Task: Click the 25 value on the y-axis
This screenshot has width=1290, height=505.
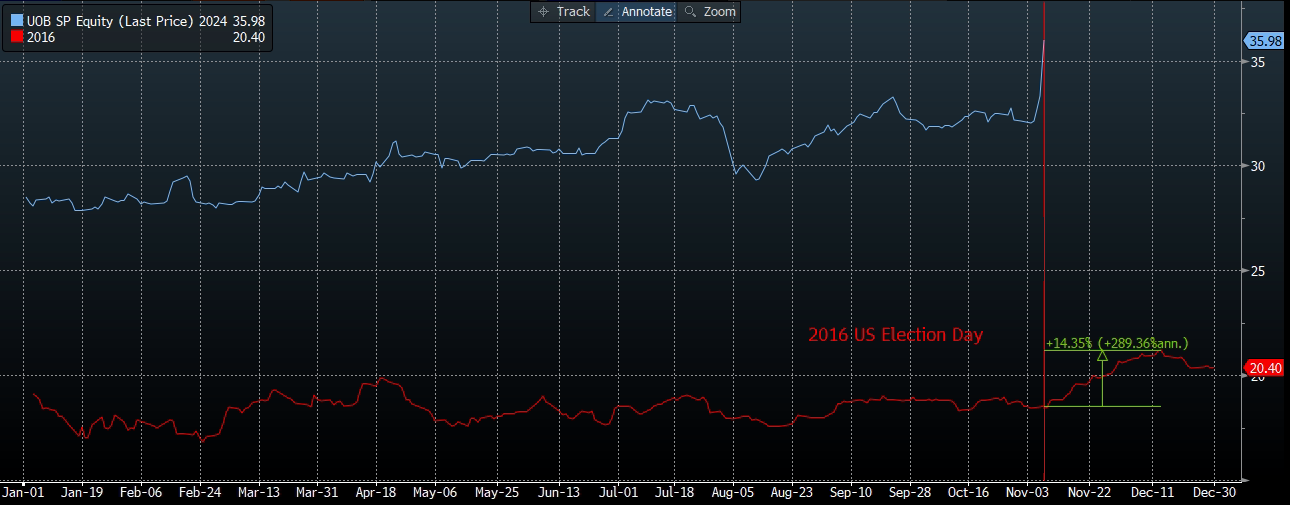Action: [x=1251, y=271]
